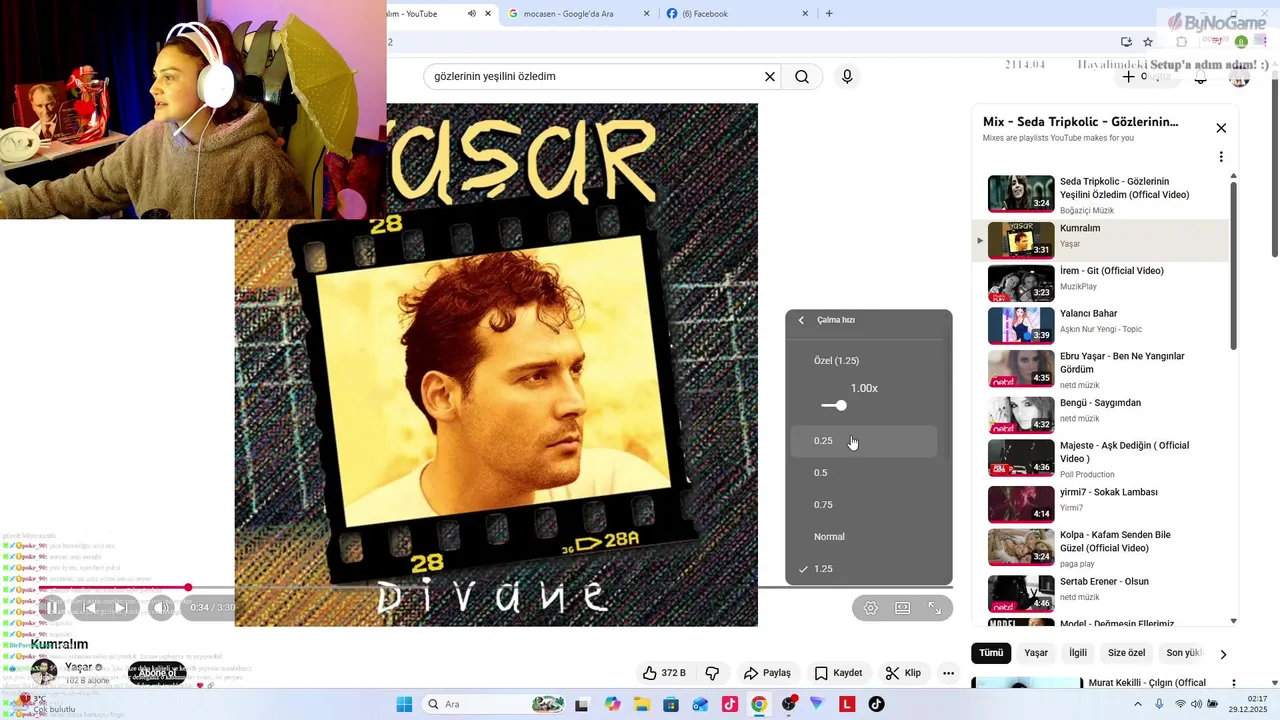The image size is (1280, 720).
Task: Pause the video with the pause button
Action: point(53,607)
